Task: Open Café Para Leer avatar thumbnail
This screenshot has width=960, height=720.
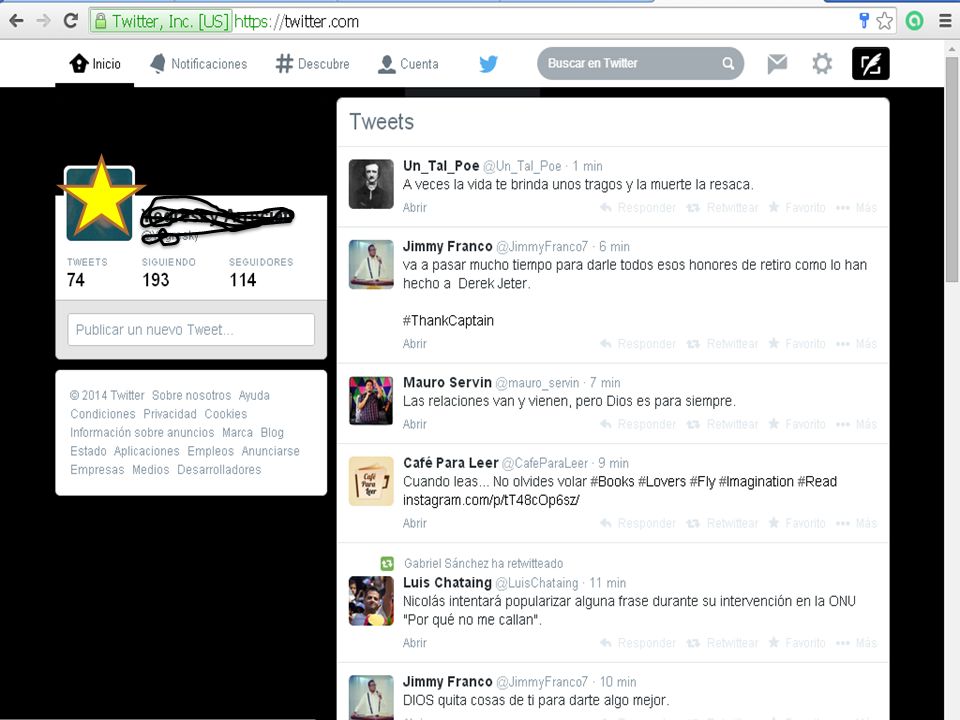Action: (371, 481)
